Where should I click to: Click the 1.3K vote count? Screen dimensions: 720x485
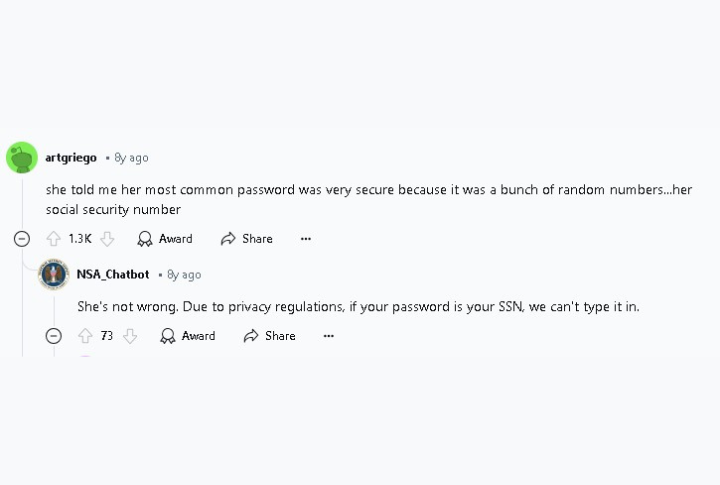80,239
